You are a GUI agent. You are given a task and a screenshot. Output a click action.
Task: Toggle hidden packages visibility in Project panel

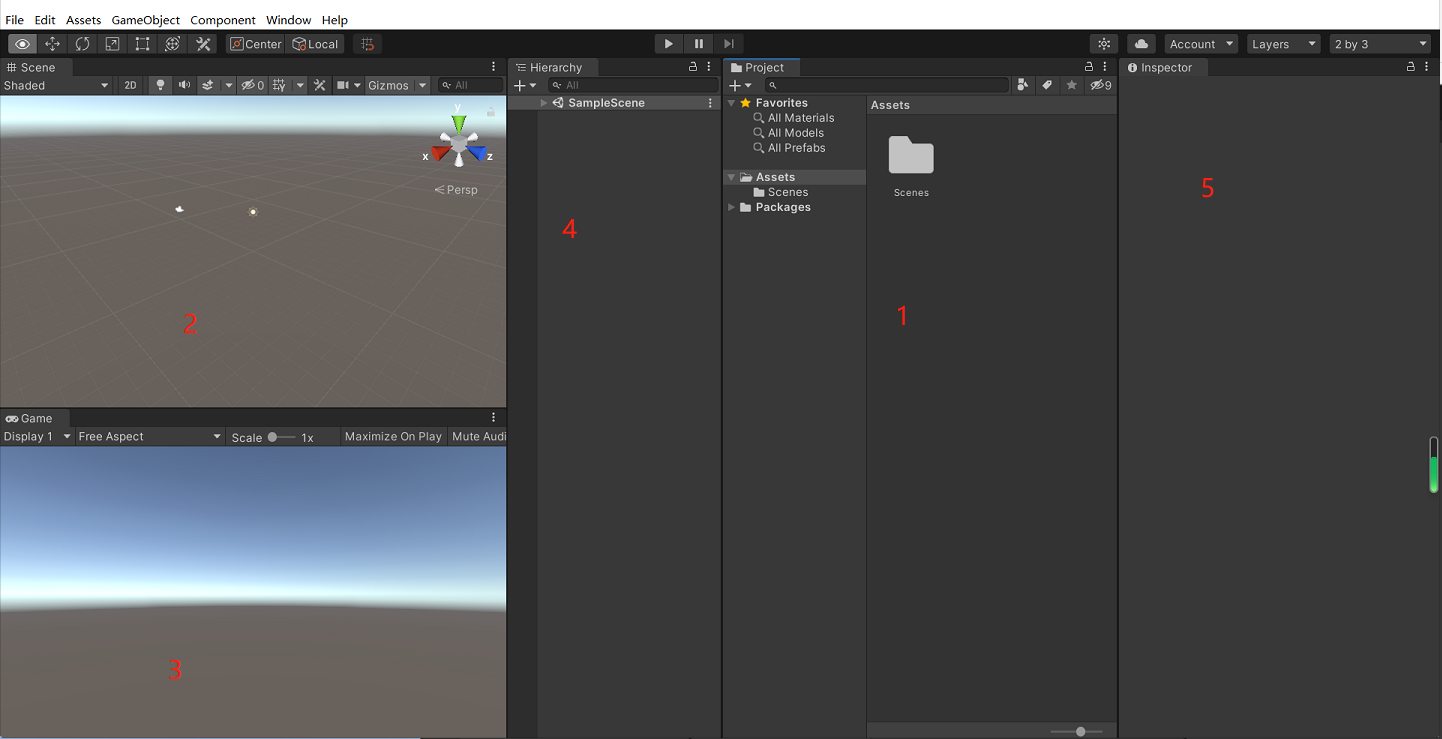pos(1101,85)
